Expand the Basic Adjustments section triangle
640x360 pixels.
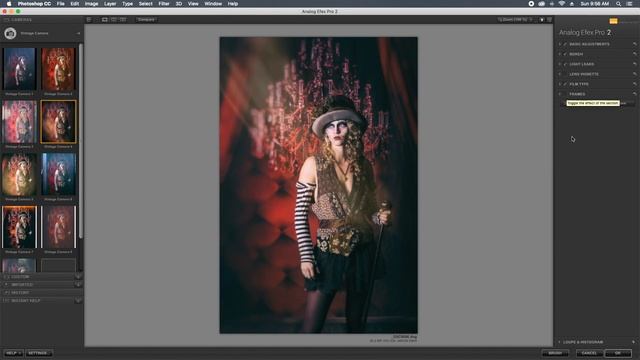(560, 44)
